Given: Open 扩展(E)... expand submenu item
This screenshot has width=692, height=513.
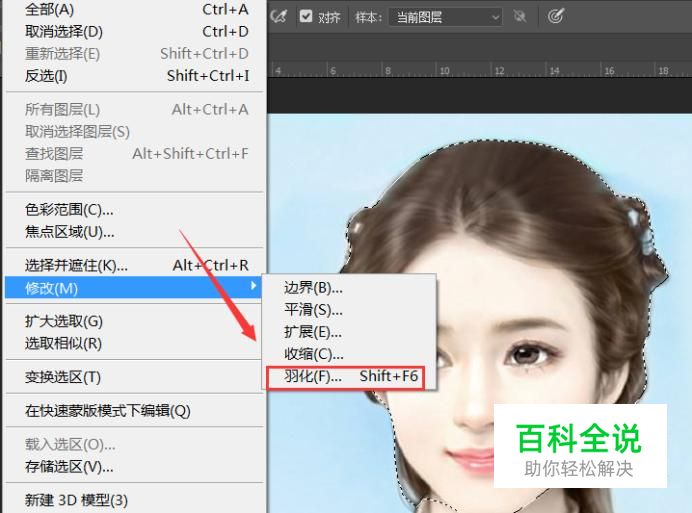Looking at the screenshot, I should click(349, 332).
